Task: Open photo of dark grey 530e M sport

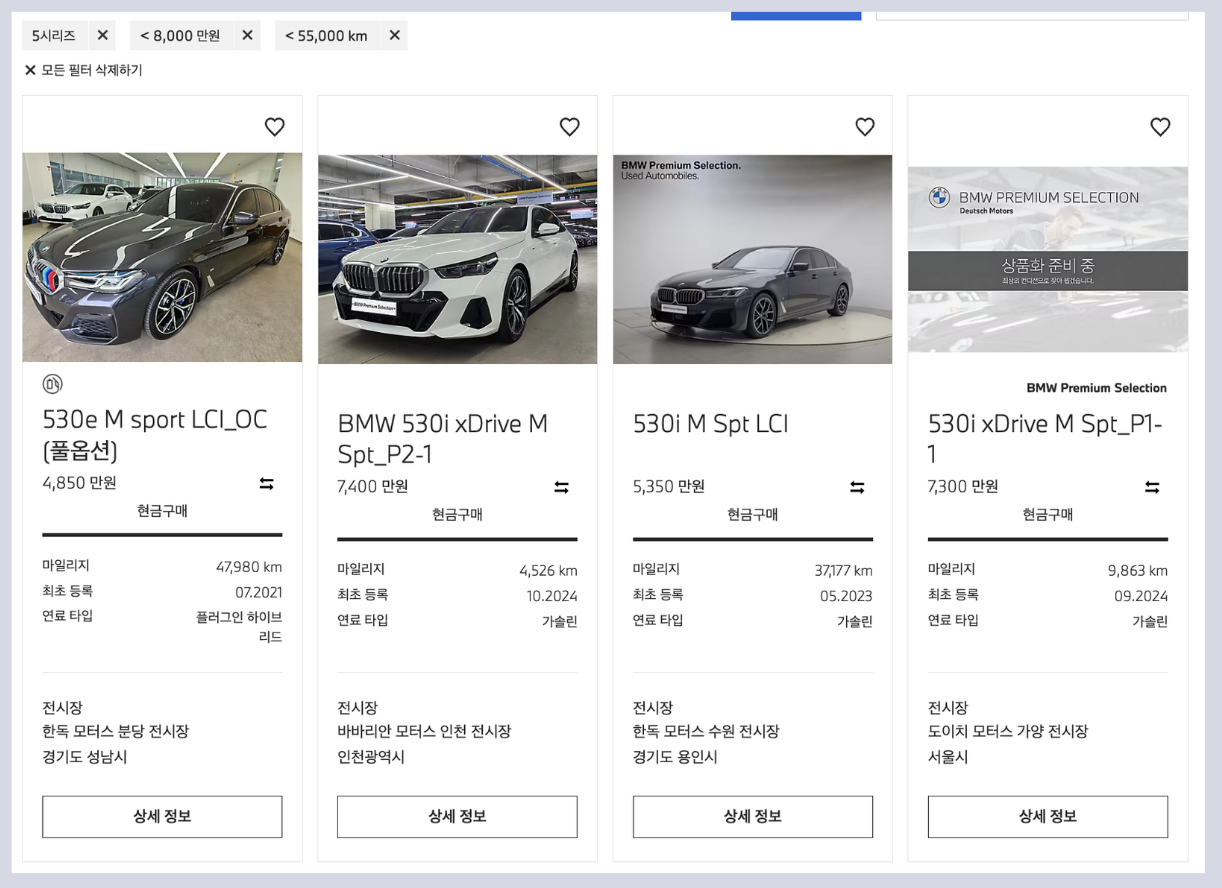Action: tap(162, 257)
